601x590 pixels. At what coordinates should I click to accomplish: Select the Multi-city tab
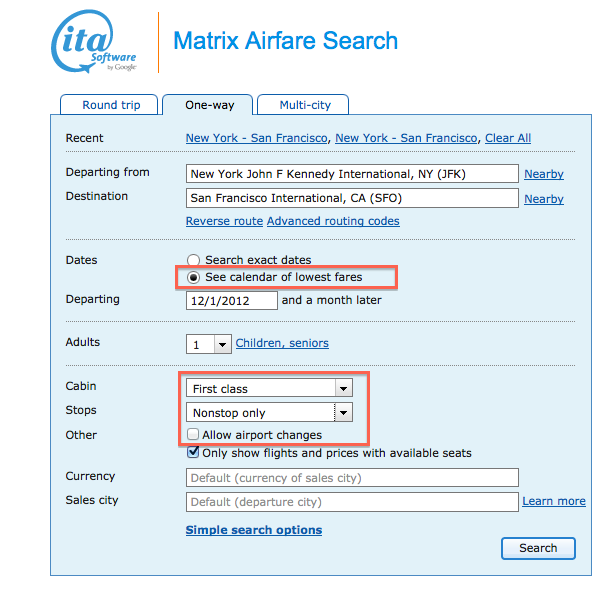coord(305,105)
